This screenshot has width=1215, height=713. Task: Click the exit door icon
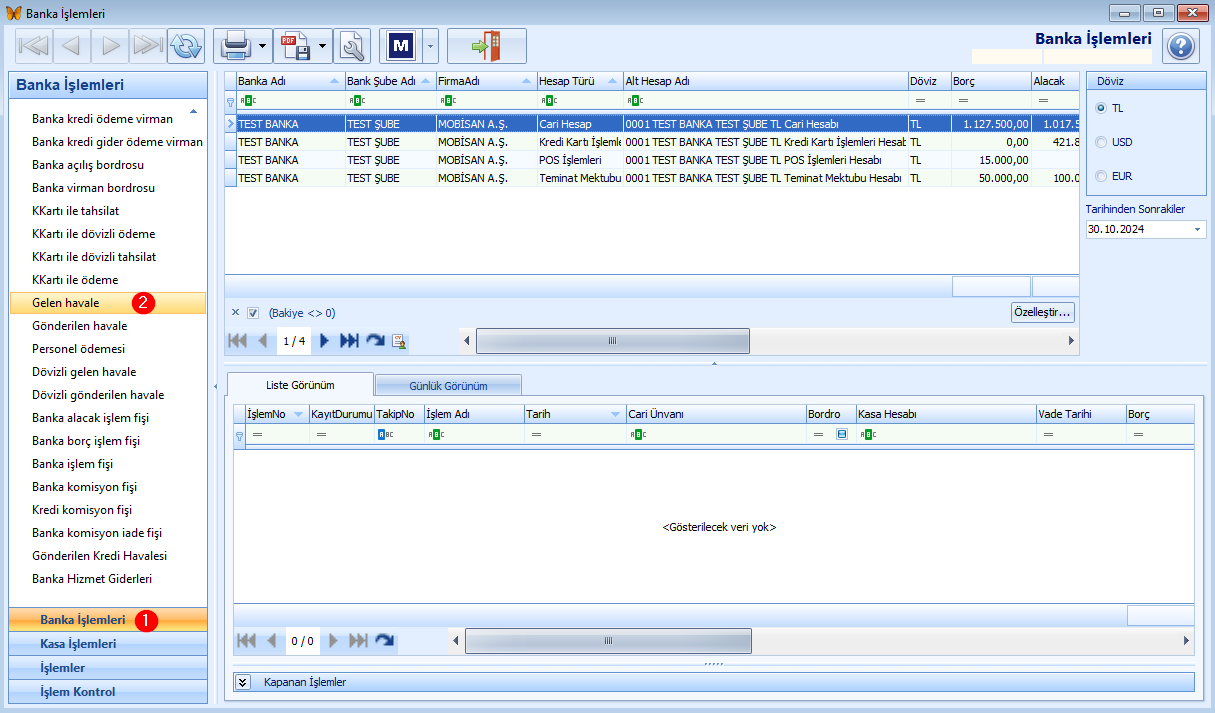[x=486, y=46]
